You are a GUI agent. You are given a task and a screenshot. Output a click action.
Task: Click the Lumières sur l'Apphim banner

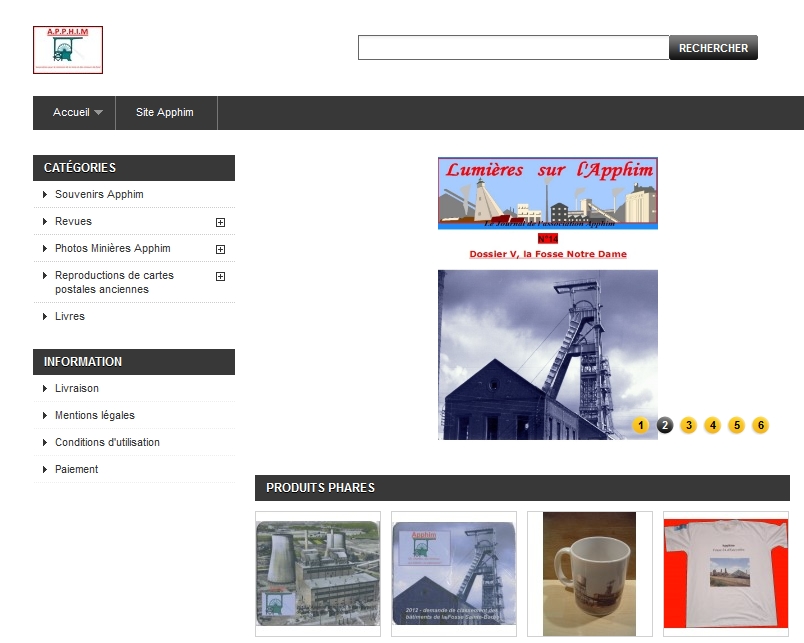point(548,193)
